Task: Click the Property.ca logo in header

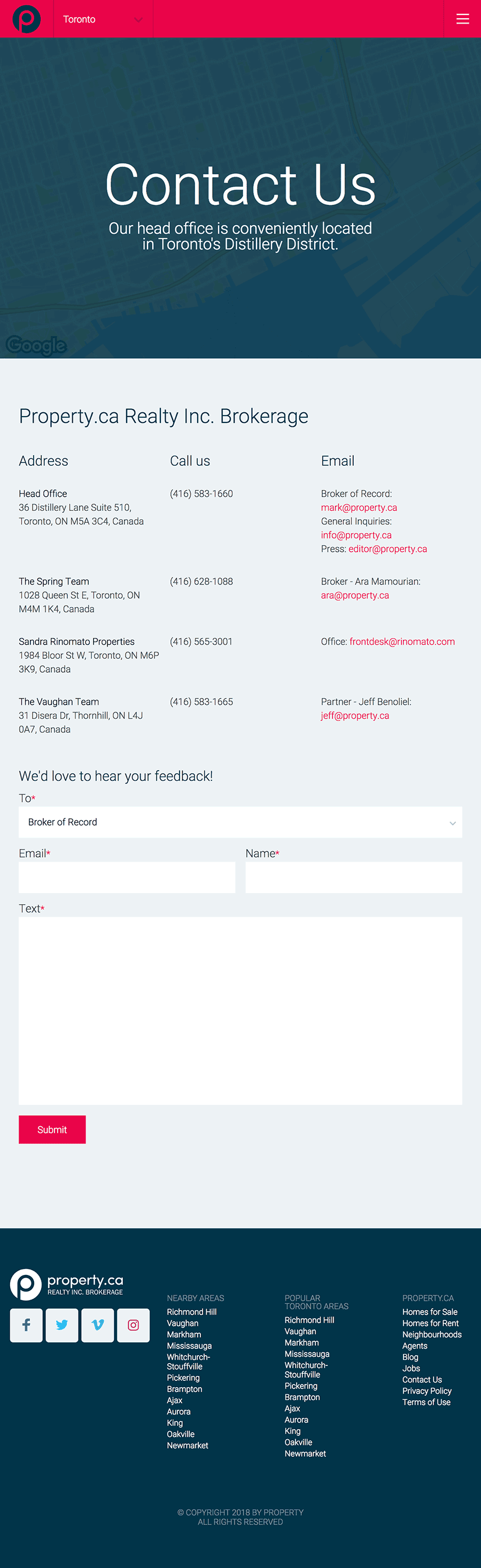Action: (x=26, y=19)
